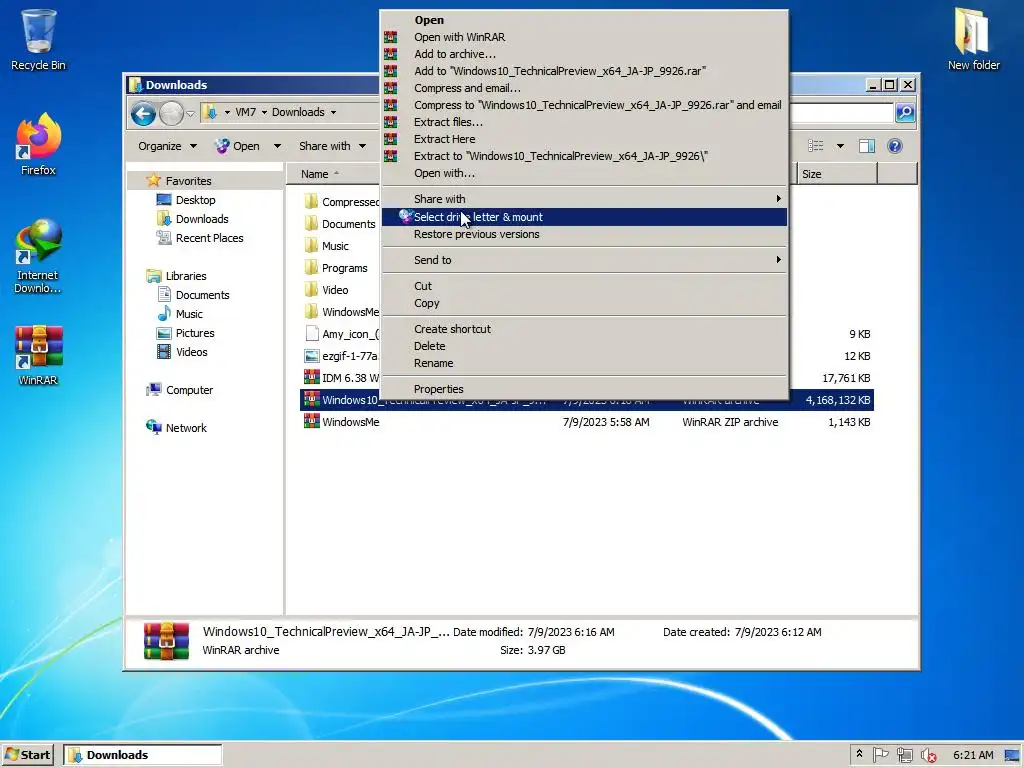The height and width of the screenshot is (768, 1024).
Task: Open New folder on desktop
Action: point(973,39)
